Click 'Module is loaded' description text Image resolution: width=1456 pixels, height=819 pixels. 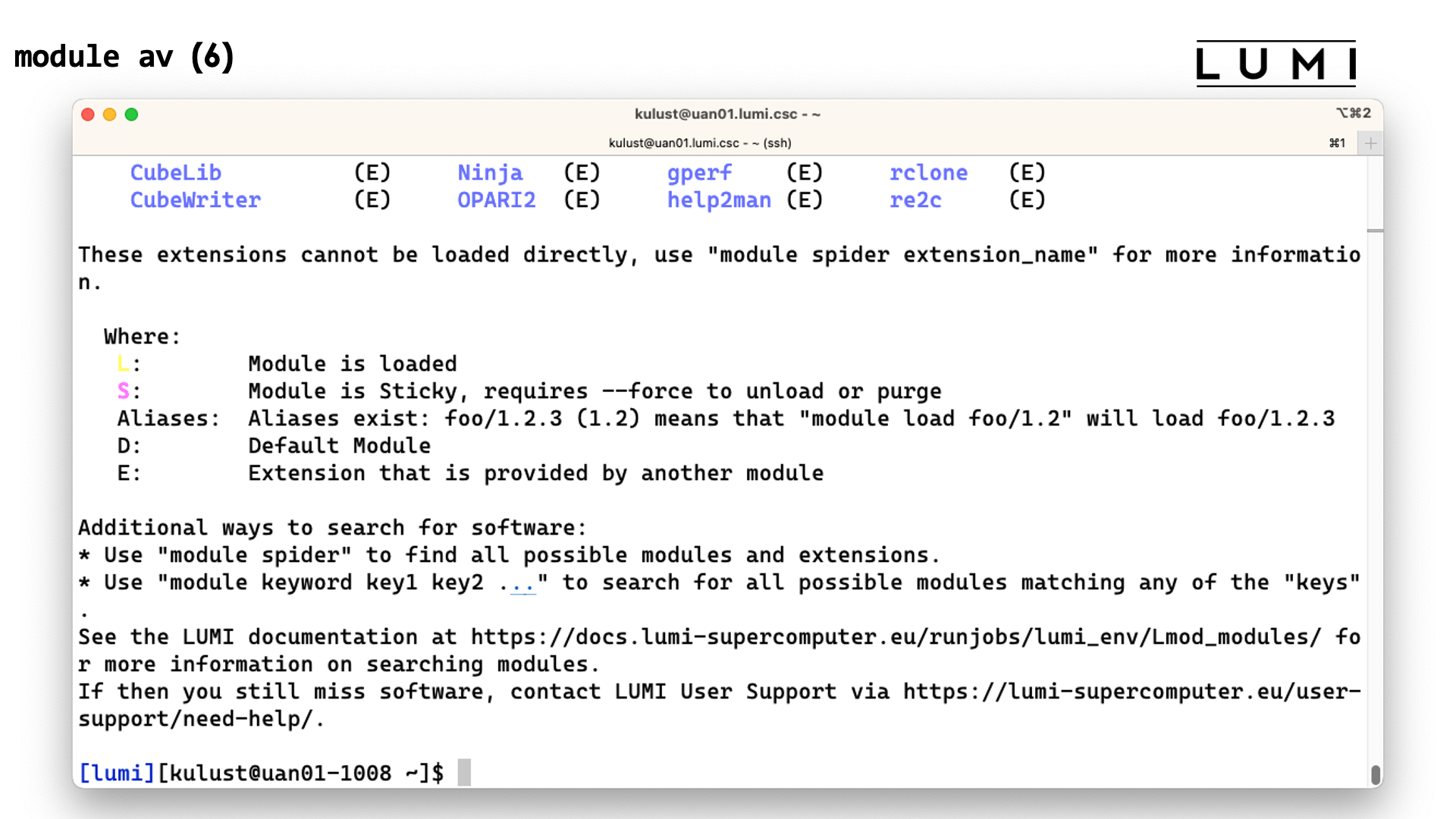[x=353, y=364]
